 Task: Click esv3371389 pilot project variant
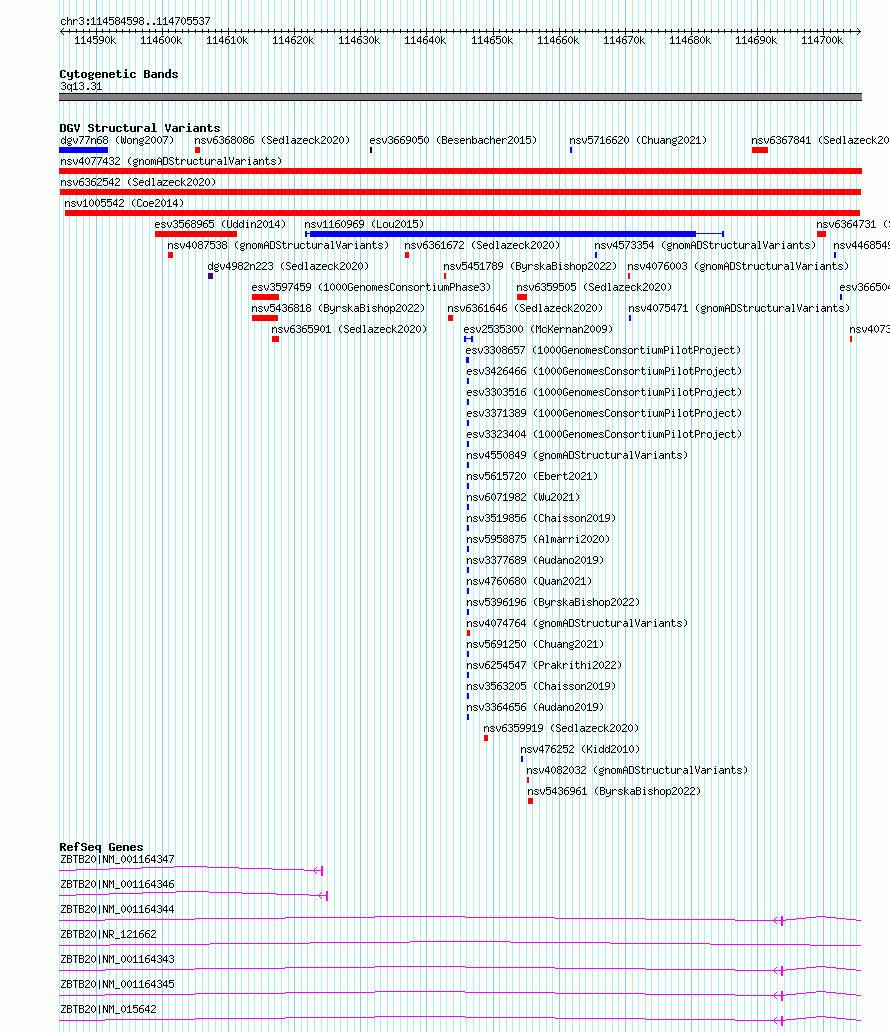click(x=604, y=414)
